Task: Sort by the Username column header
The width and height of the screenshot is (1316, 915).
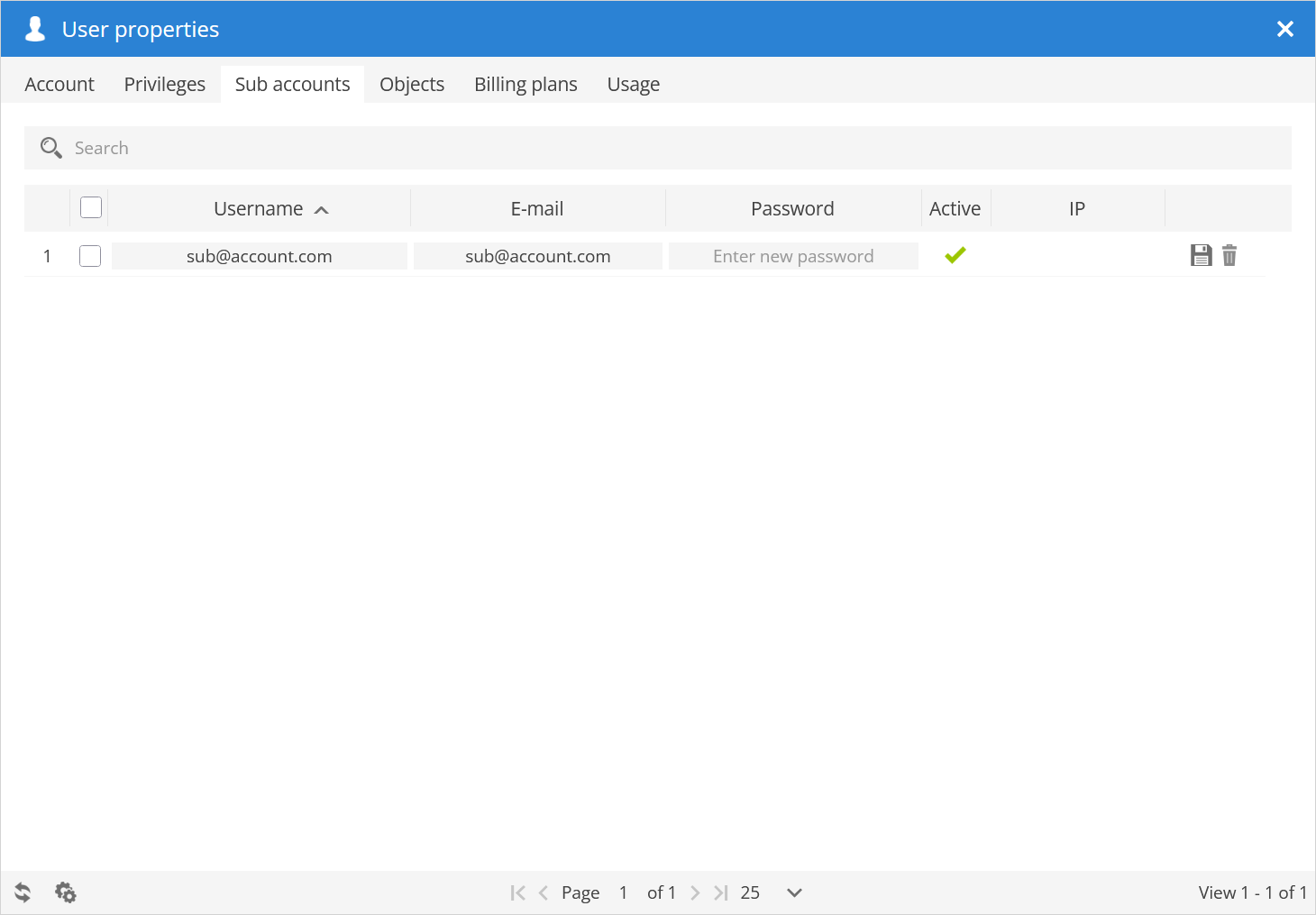Action: [259, 209]
